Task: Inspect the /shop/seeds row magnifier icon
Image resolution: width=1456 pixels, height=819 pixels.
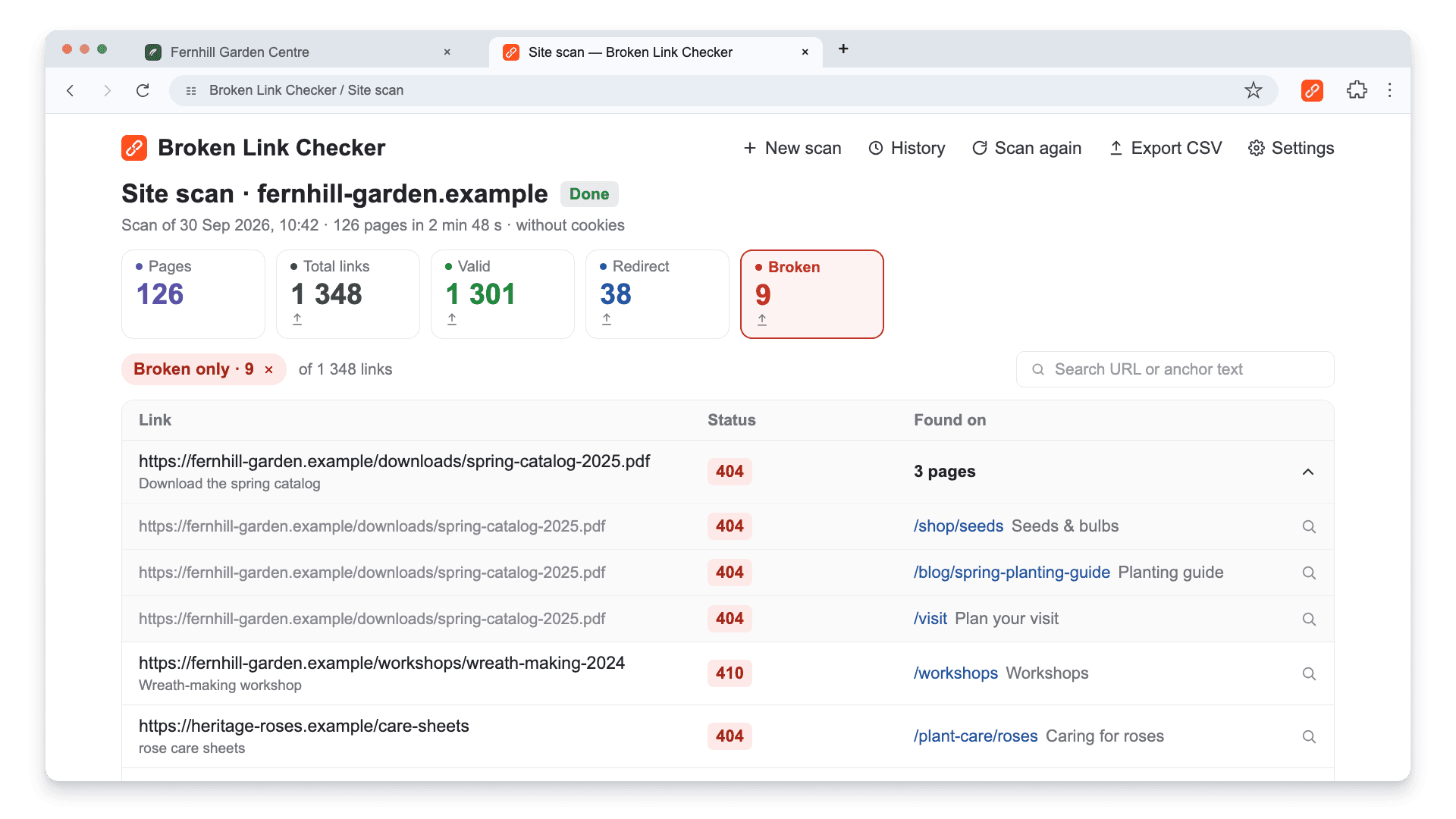Action: pyautogui.click(x=1309, y=526)
